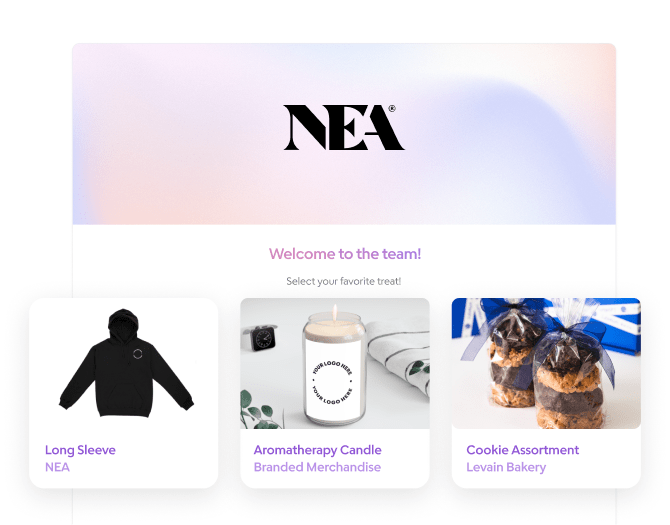Click the Select your favorite treat text
Viewport: 670px width, 525px height.
click(344, 281)
